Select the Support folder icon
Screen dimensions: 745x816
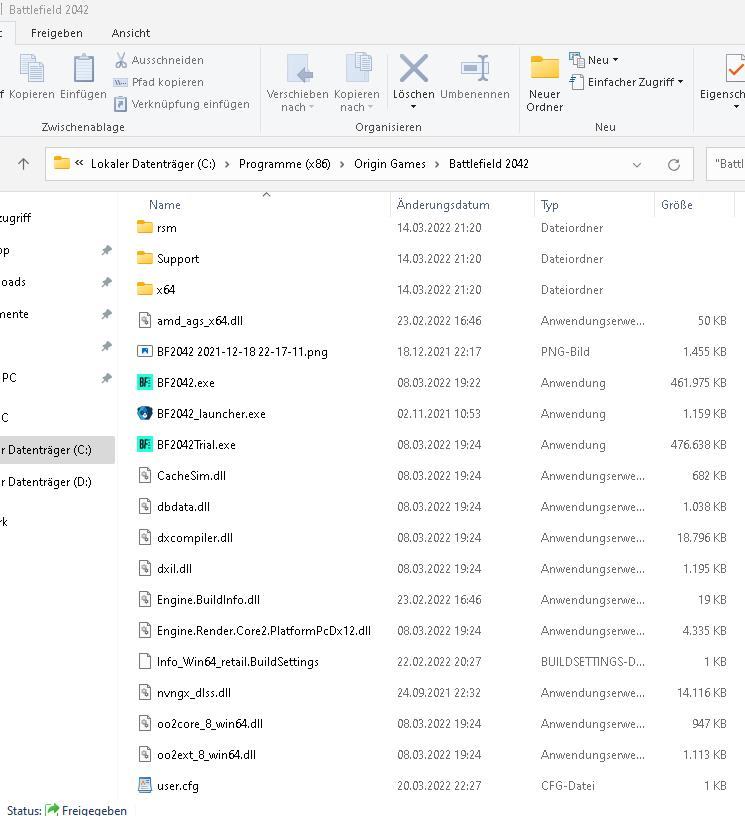click(145, 258)
